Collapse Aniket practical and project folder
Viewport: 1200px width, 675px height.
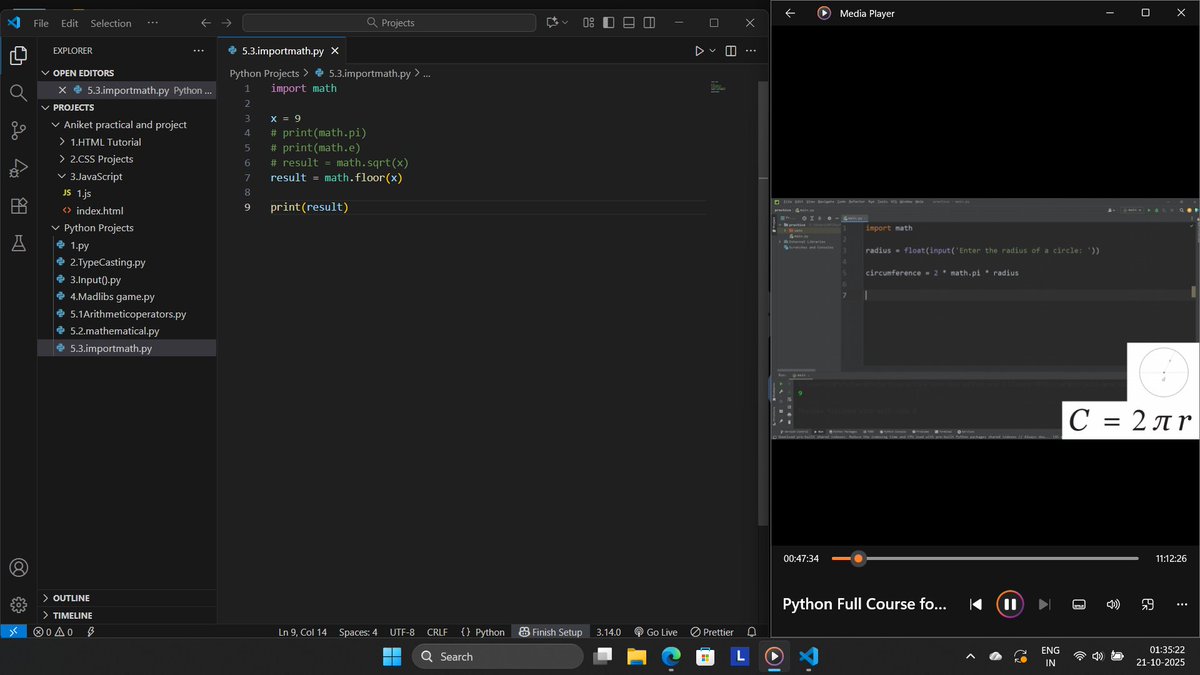pyautogui.click(x=127, y=125)
